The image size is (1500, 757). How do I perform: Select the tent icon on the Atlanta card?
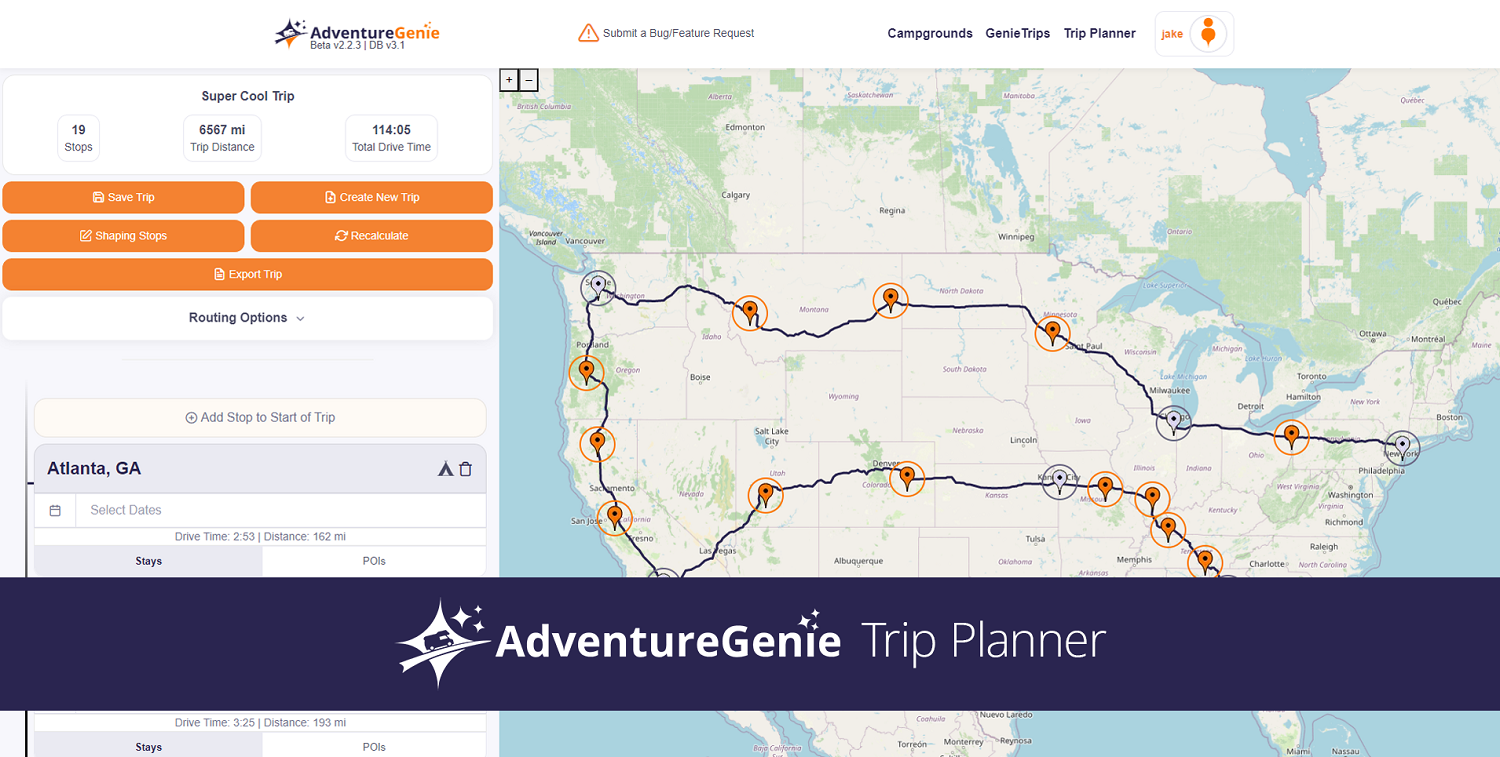pos(445,468)
